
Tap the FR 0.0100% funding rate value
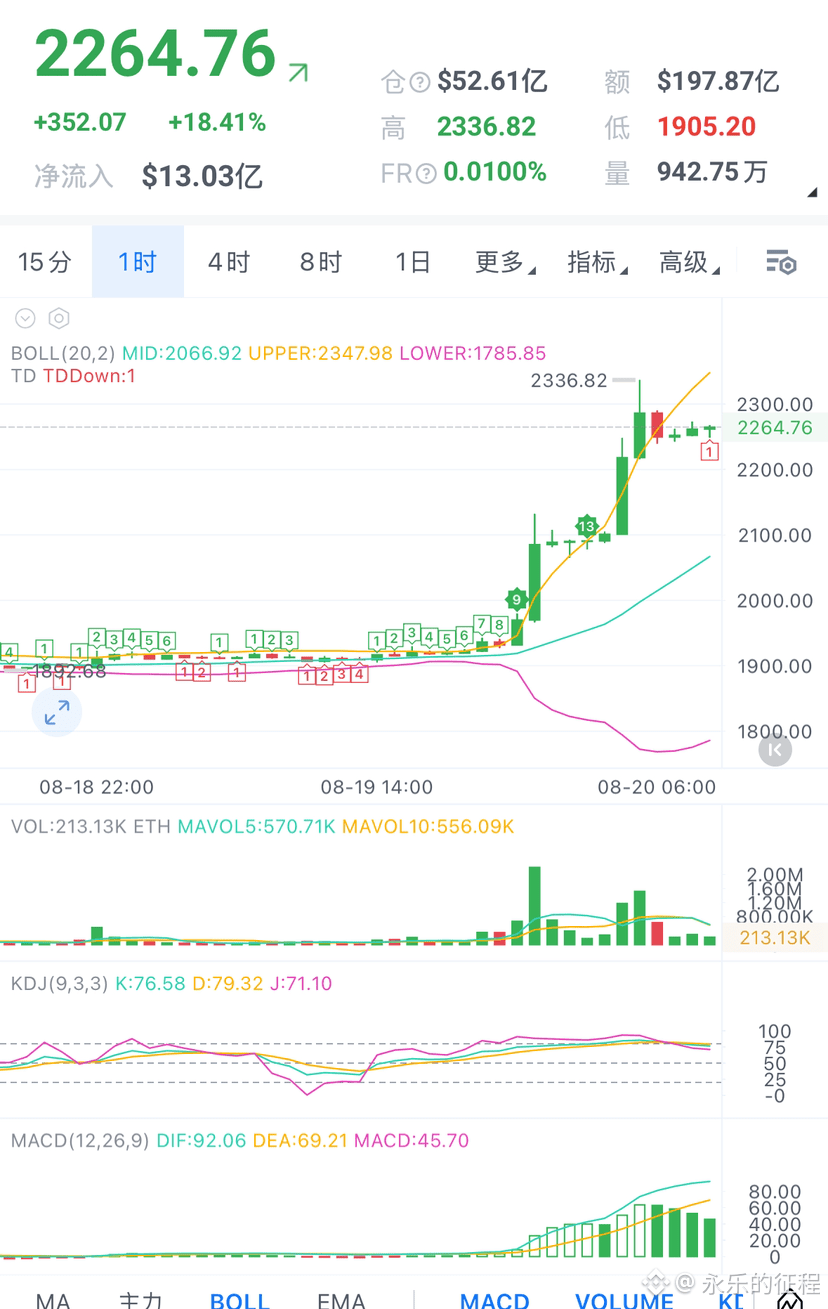(495, 173)
